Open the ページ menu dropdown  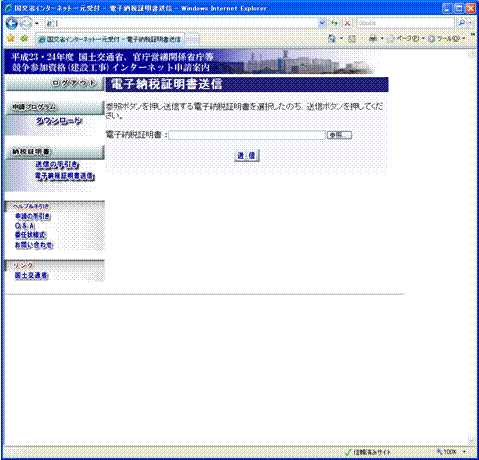pyautogui.click(x=406, y=39)
